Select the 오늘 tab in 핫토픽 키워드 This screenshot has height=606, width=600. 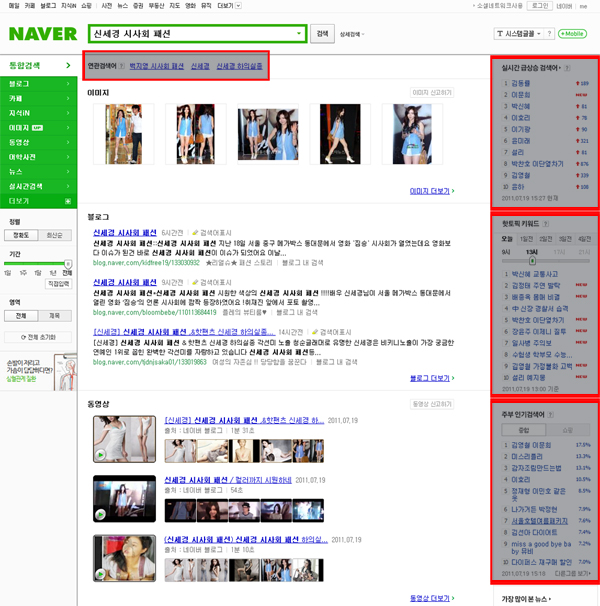point(507,239)
